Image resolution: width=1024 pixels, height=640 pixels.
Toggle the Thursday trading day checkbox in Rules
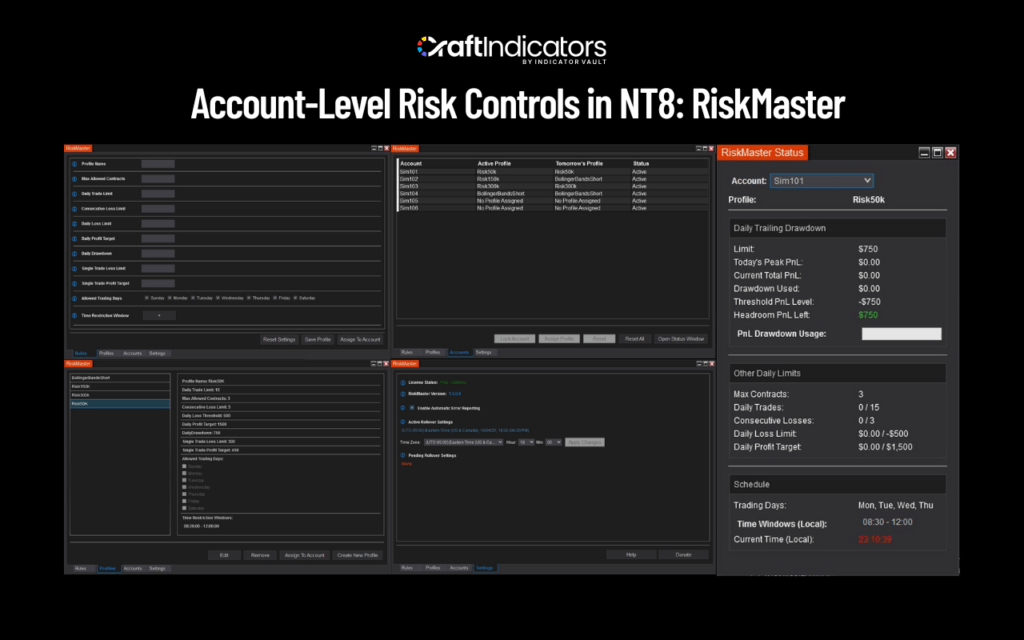(x=249, y=298)
